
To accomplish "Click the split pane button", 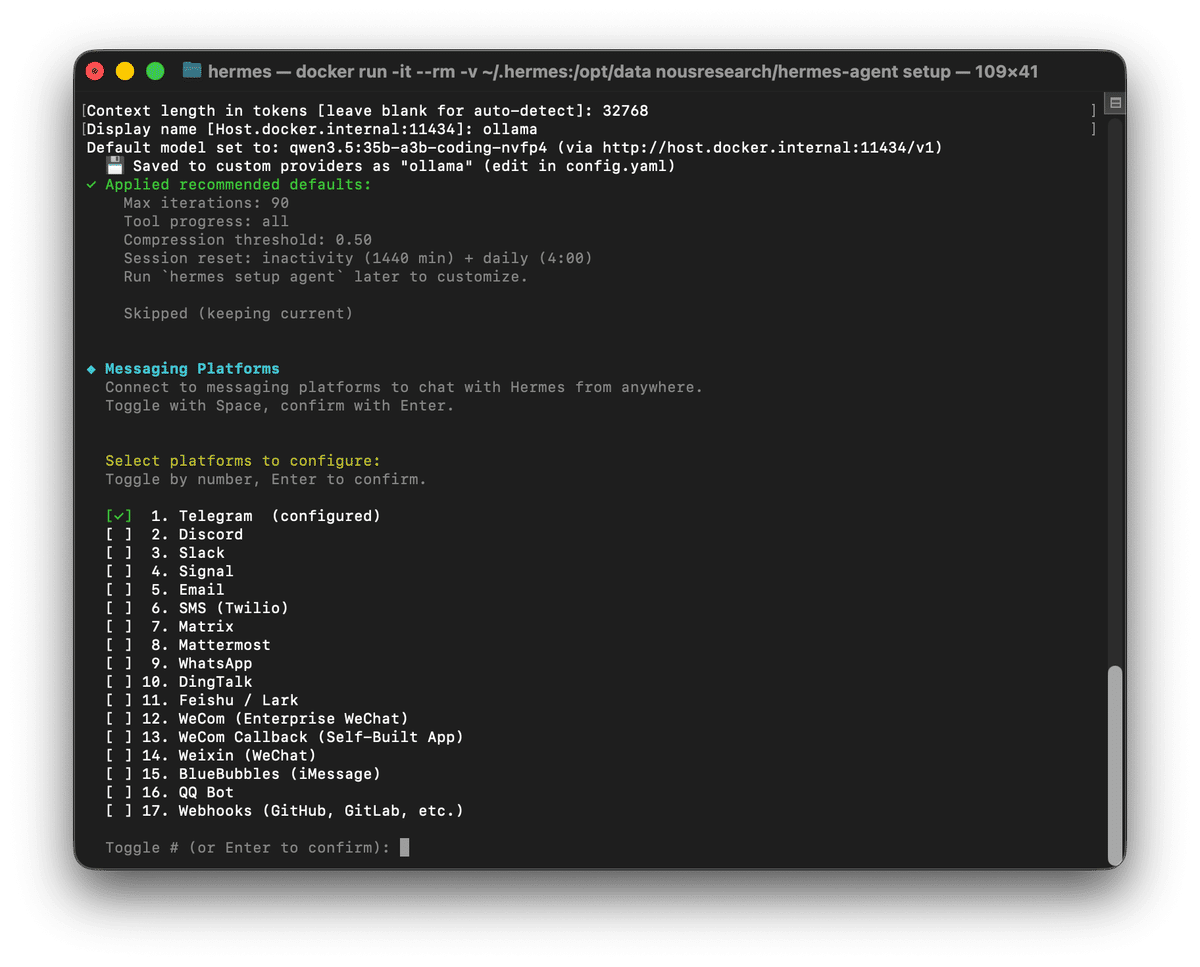I will point(1115,103).
